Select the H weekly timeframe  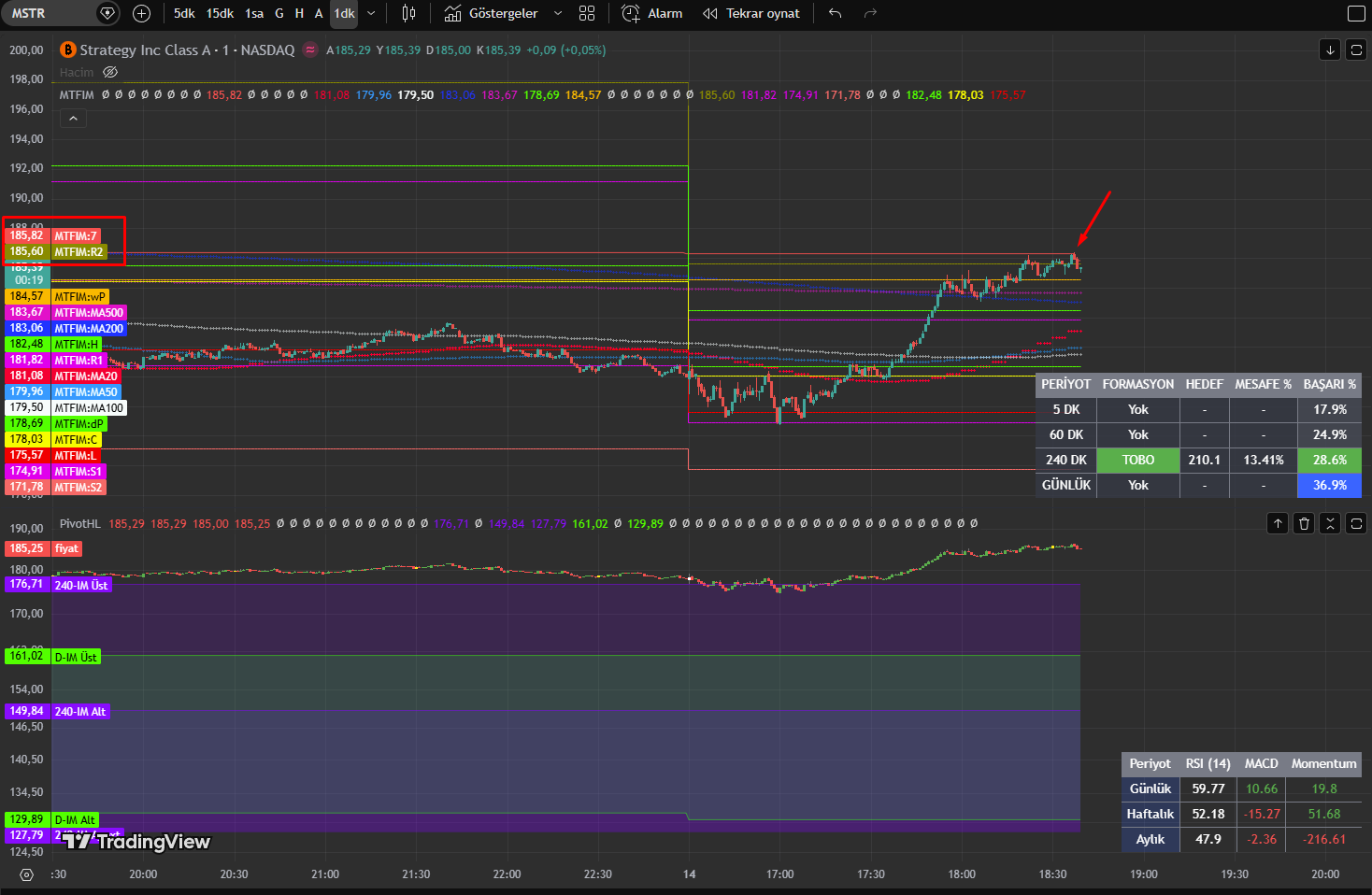tap(299, 13)
